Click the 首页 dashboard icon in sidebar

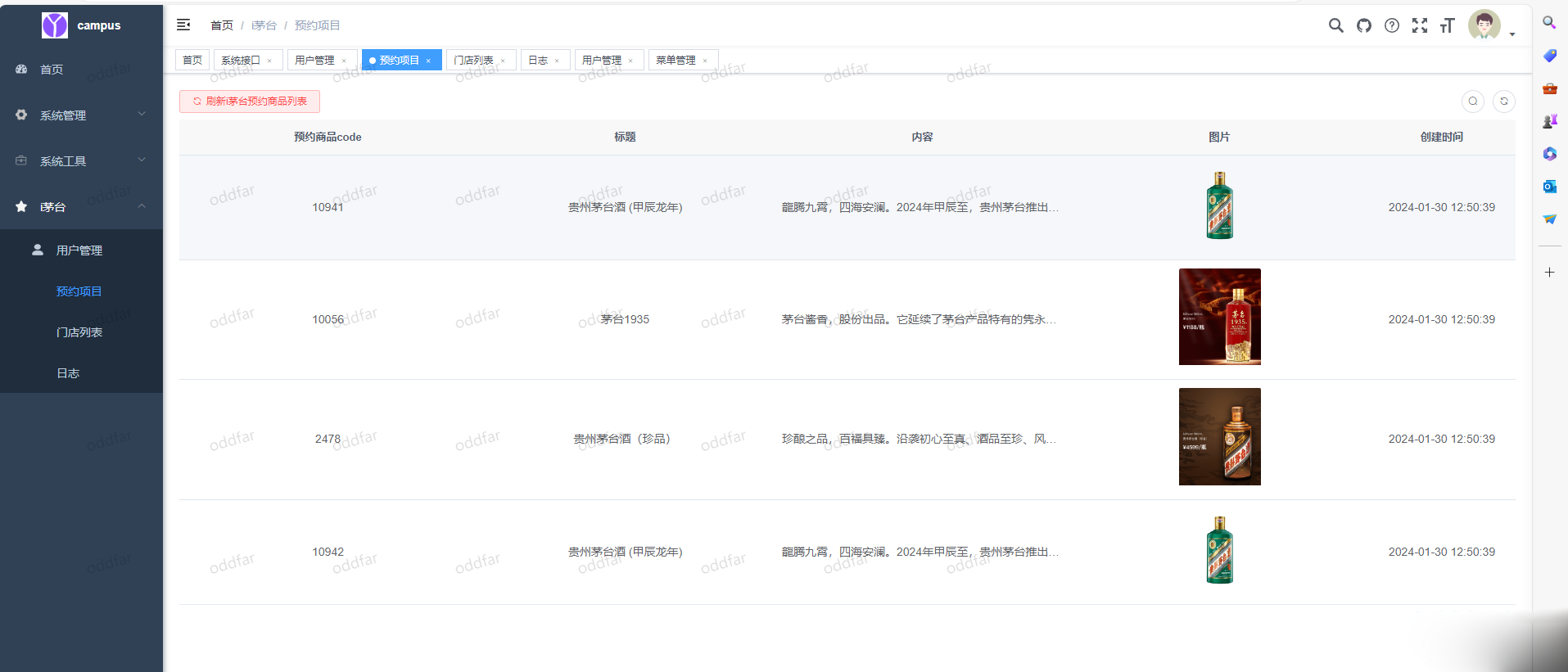[x=21, y=70]
